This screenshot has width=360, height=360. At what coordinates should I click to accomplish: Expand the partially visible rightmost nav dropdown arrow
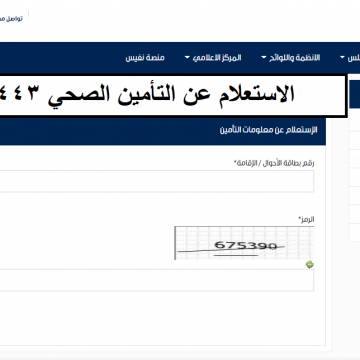click(342, 58)
